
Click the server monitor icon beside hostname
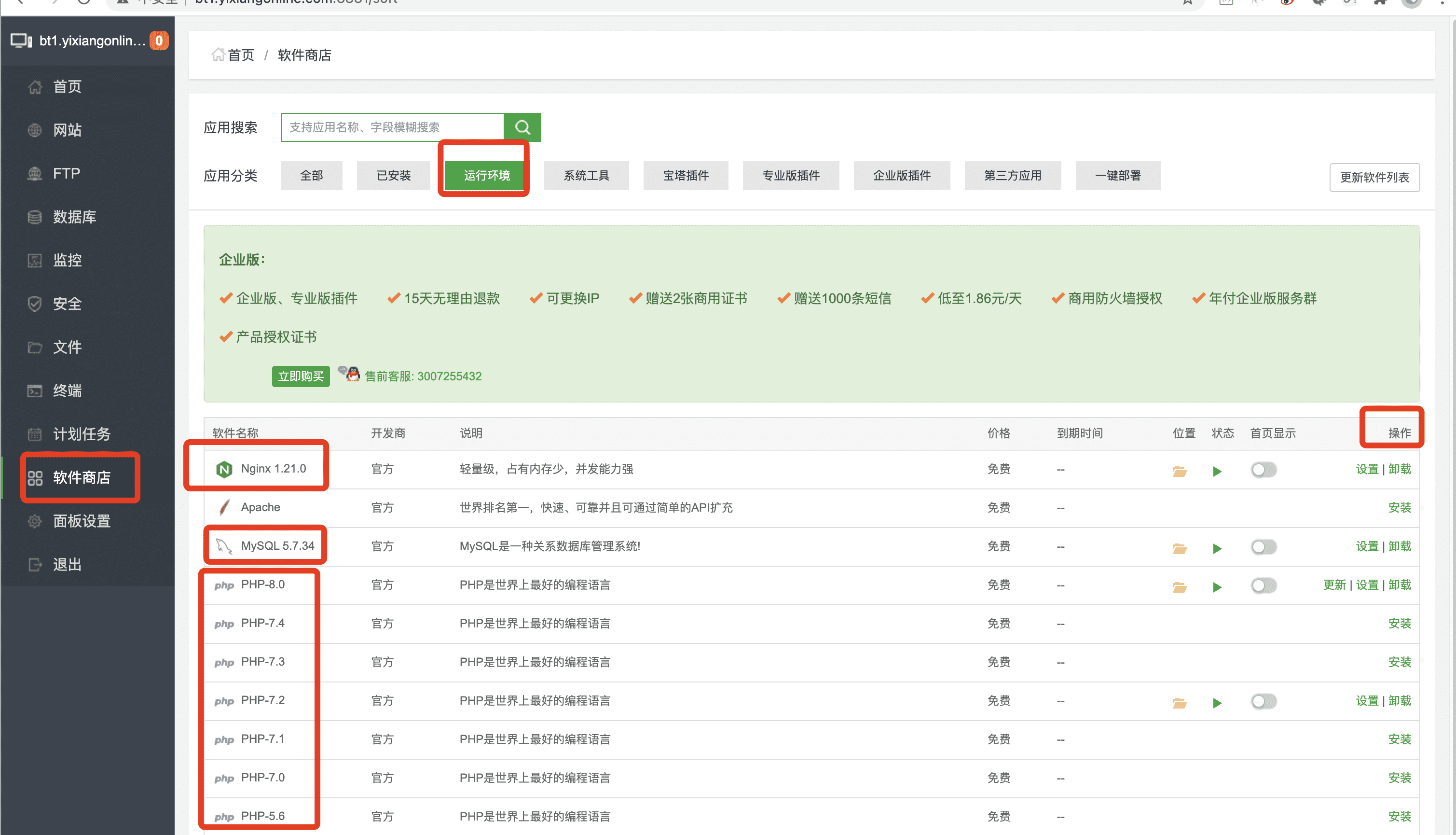[21, 41]
